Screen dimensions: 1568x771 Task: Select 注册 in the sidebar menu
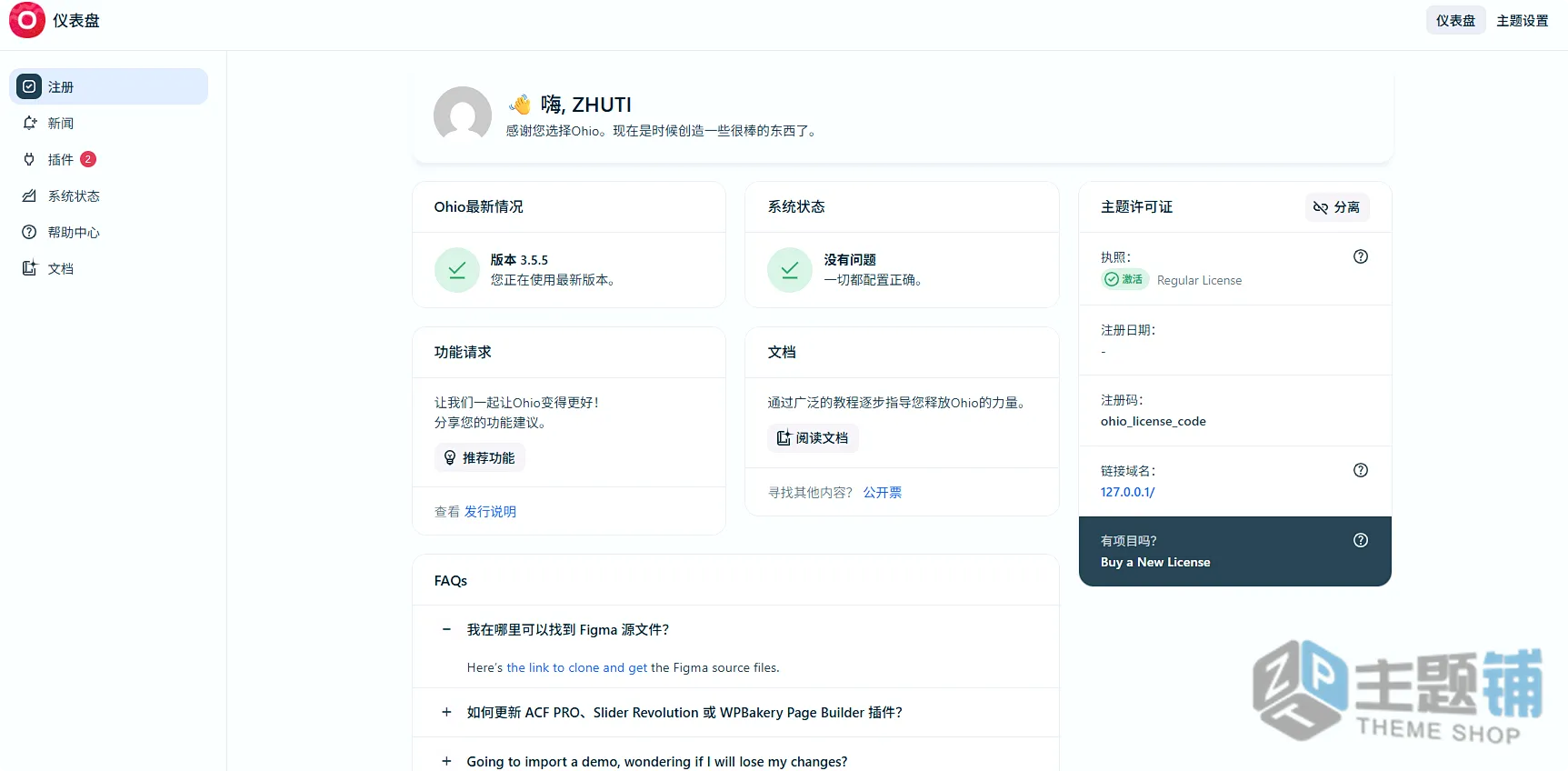(x=109, y=86)
